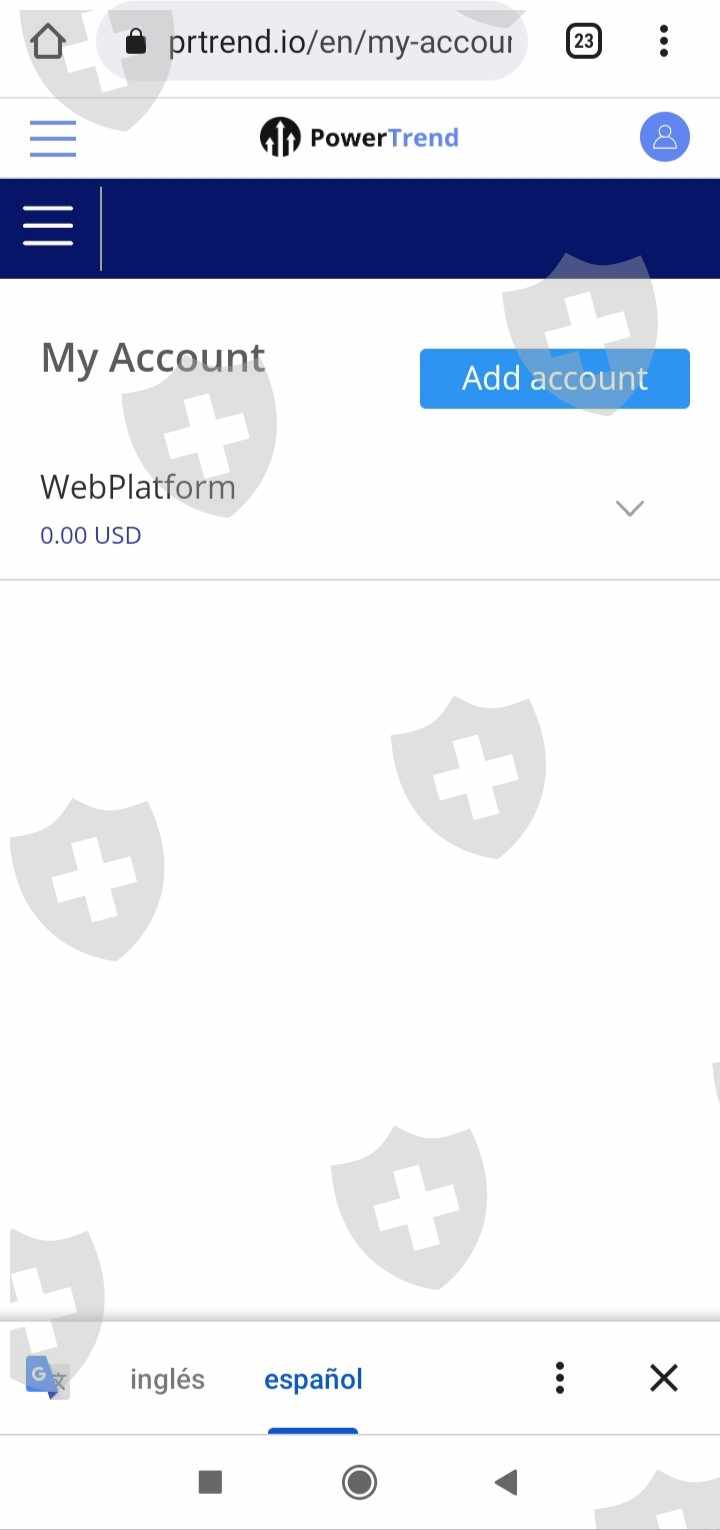Screen dimensions: 720x1530
Task: Tap the Android back triangle button
Action: (506, 1482)
